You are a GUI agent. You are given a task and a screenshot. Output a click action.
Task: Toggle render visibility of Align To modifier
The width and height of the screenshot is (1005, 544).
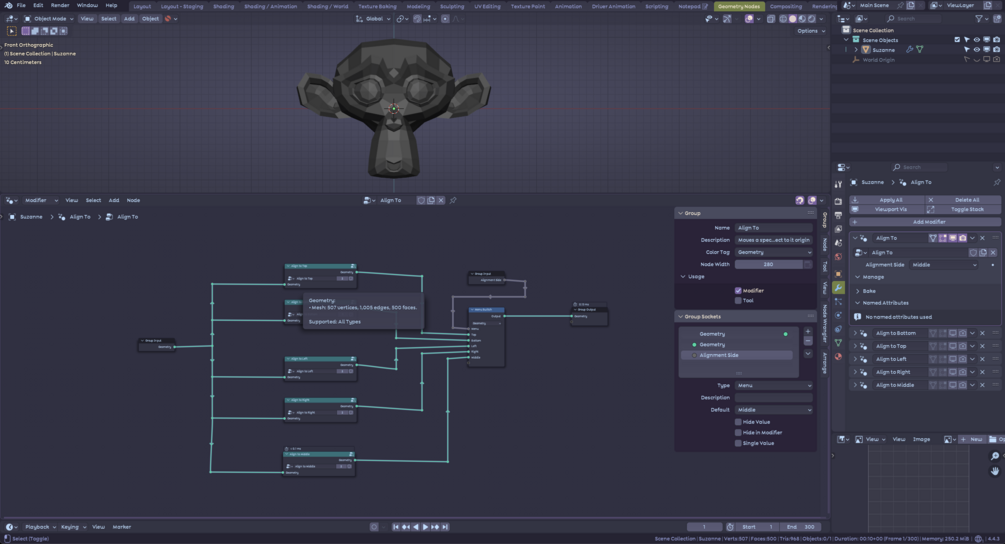pyautogui.click(x=963, y=238)
